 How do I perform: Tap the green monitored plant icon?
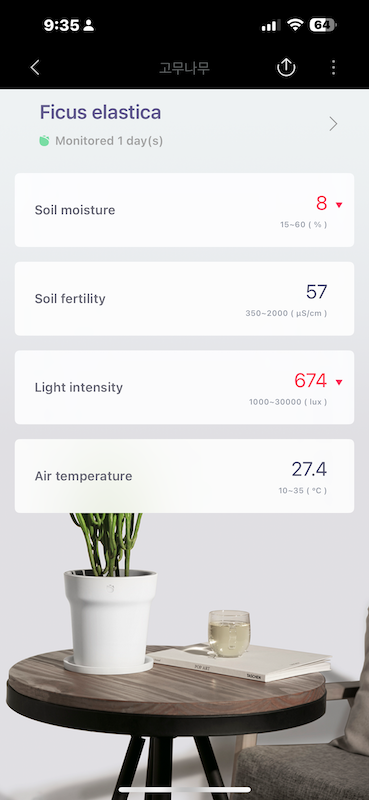point(44,140)
